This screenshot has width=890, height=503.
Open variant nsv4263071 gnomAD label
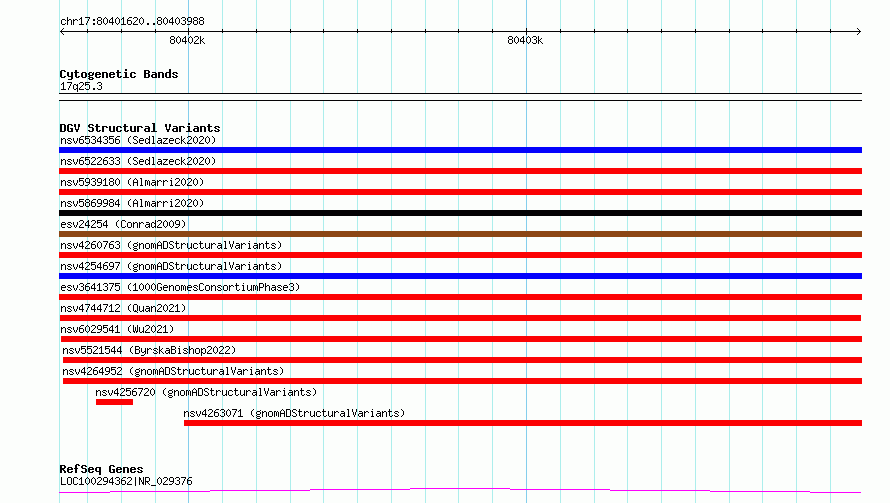point(294,413)
